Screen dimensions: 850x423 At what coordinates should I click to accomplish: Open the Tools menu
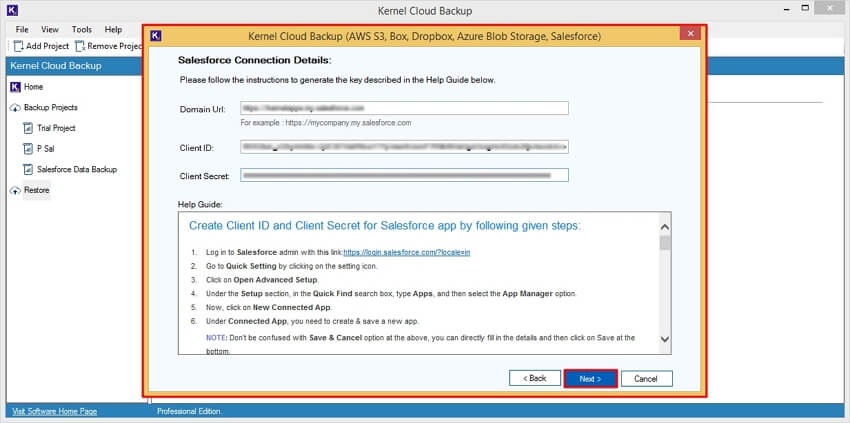pos(82,29)
